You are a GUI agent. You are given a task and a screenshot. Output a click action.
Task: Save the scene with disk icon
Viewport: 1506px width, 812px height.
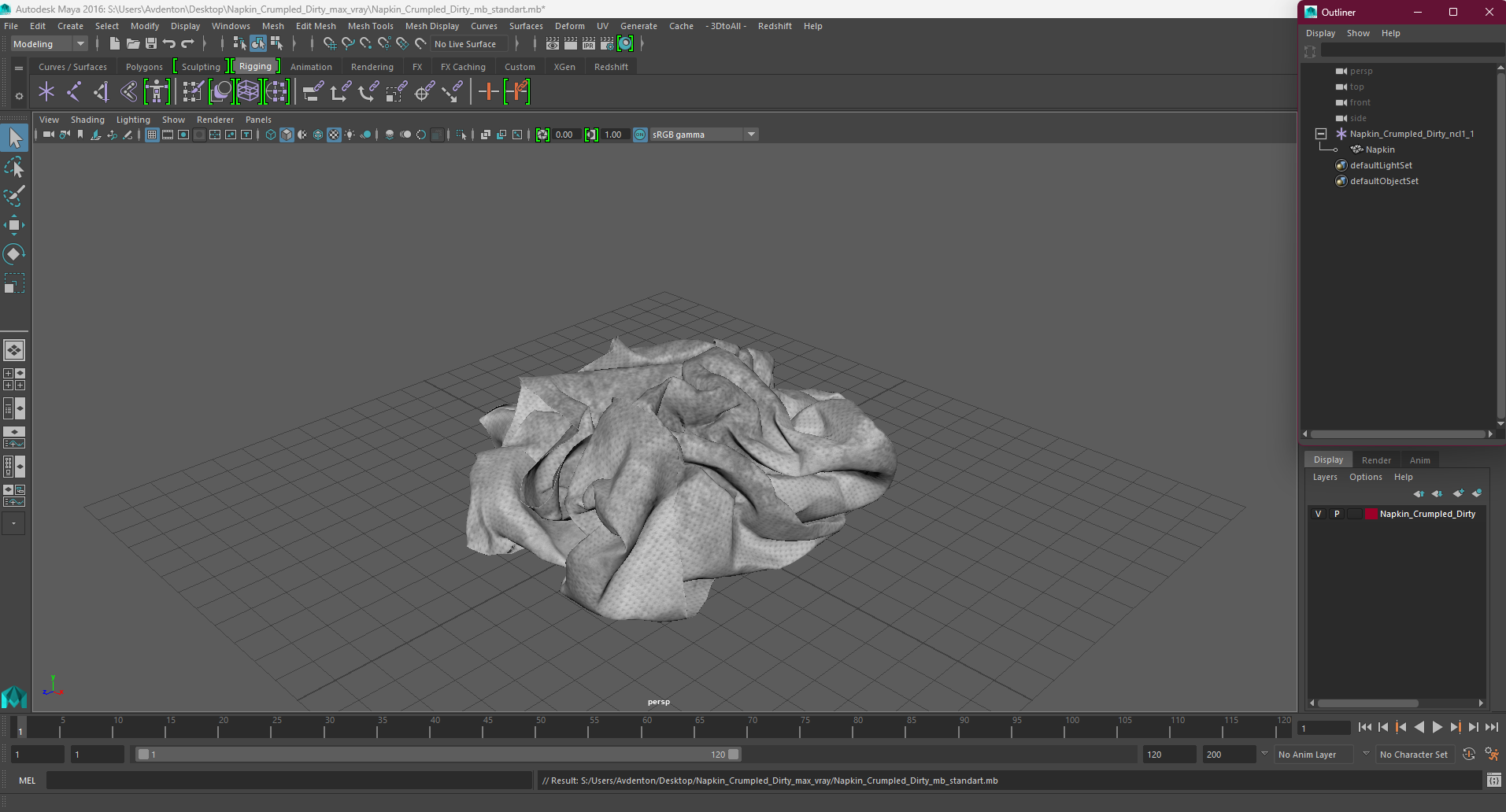tap(151, 44)
